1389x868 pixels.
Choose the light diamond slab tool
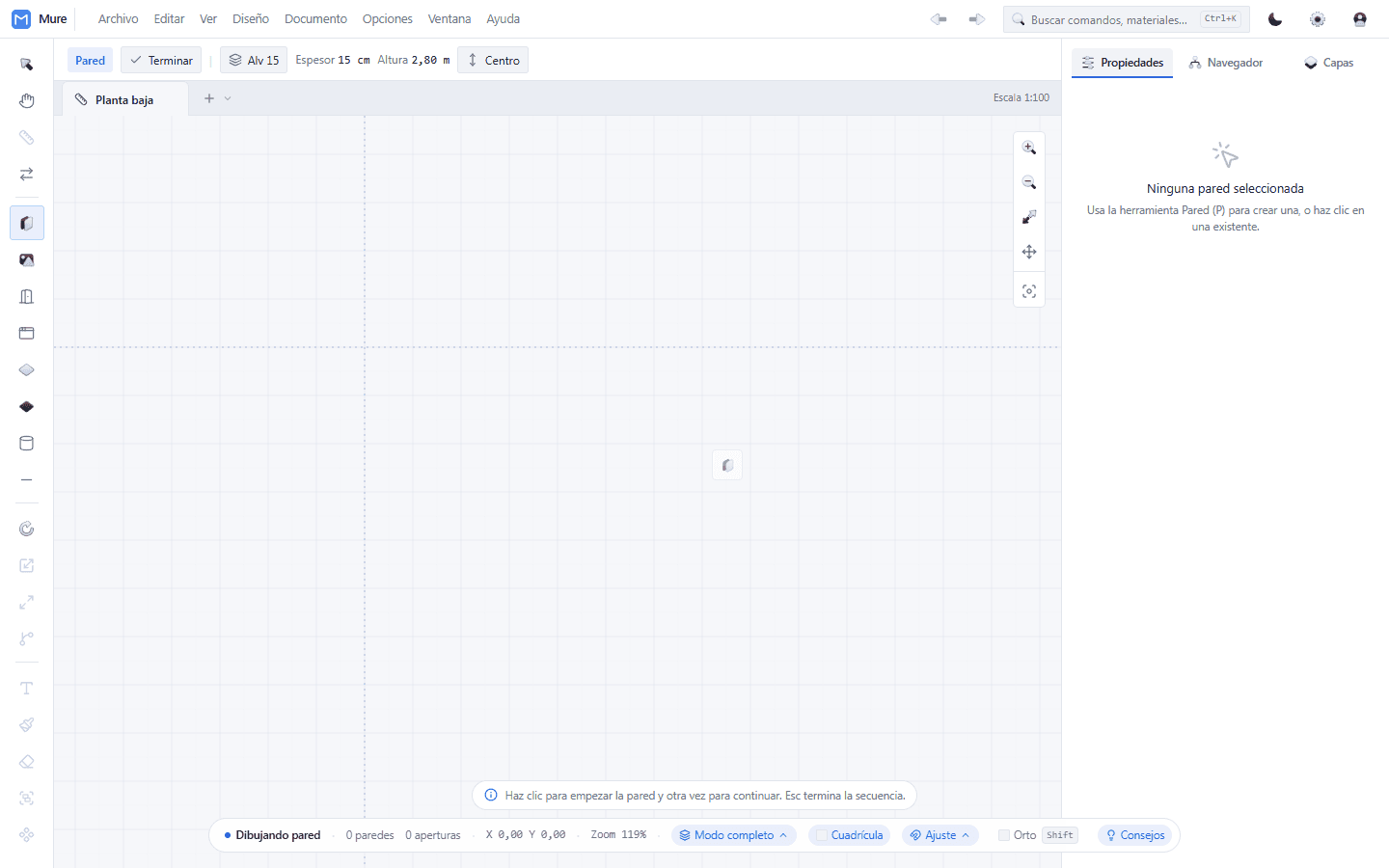pyautogui.click(x=27, y=369)
